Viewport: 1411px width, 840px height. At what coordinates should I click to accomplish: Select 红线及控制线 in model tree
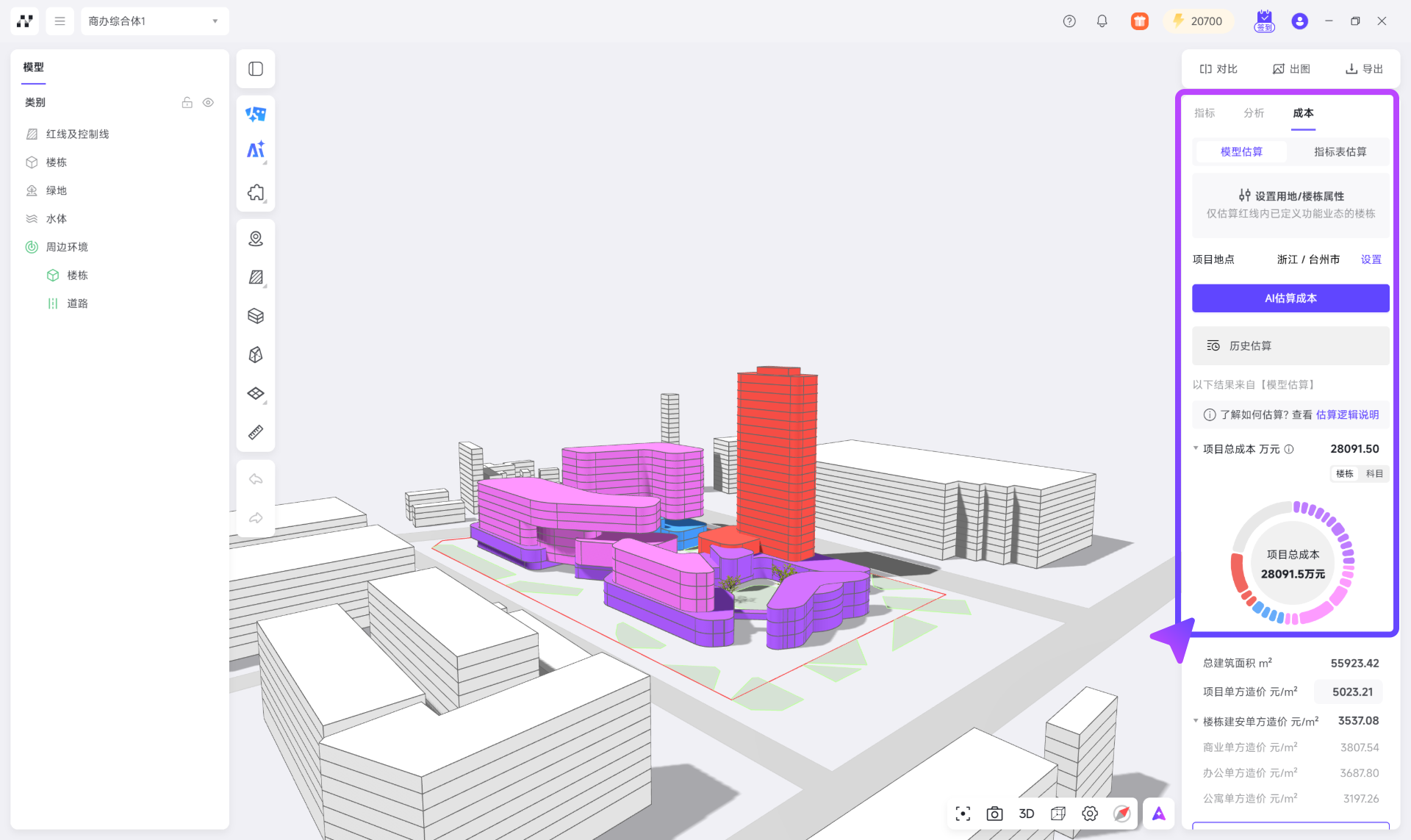coord(77,134)
